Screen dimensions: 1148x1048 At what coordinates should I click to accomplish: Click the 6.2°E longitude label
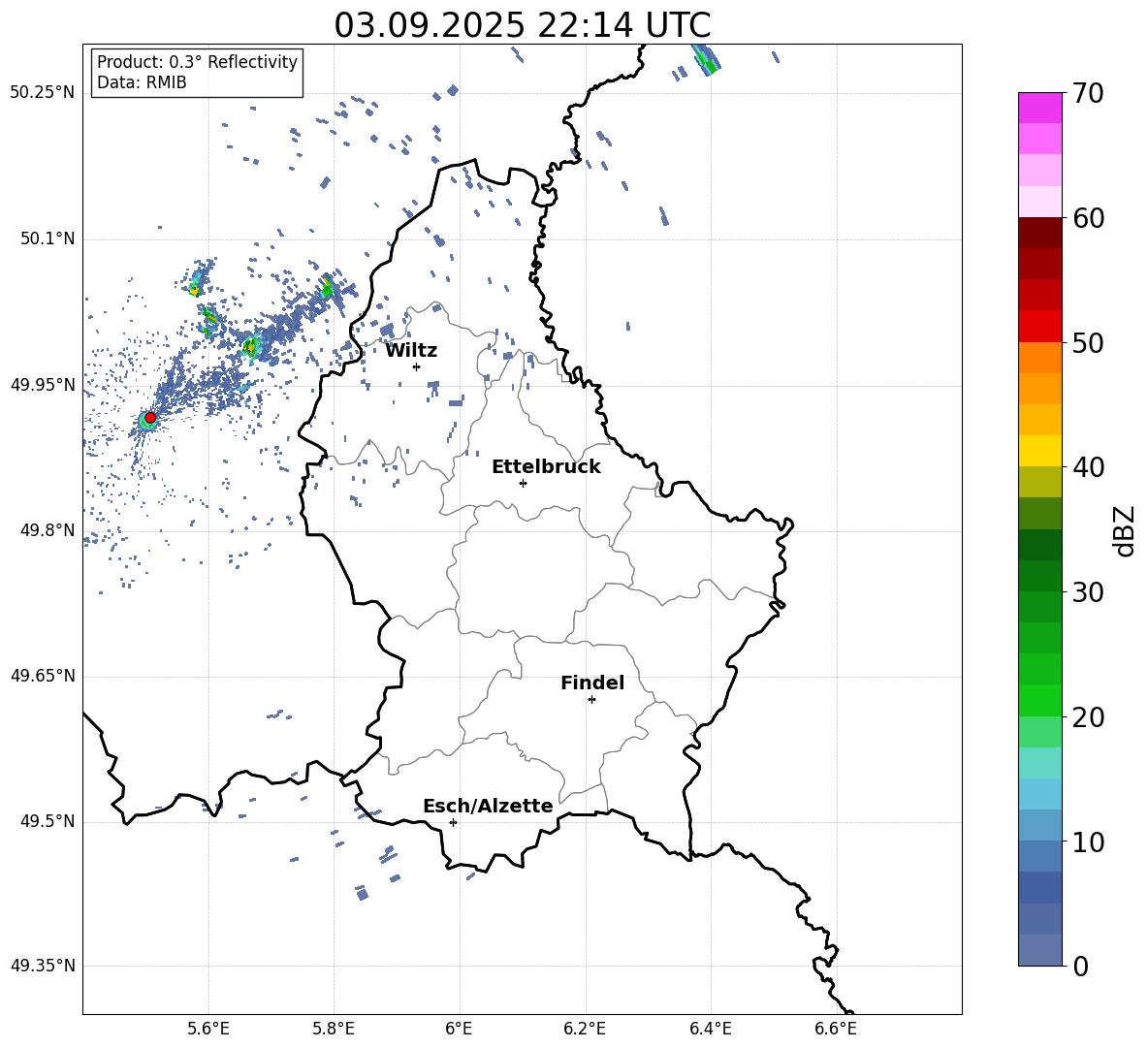pos(585,1029)
